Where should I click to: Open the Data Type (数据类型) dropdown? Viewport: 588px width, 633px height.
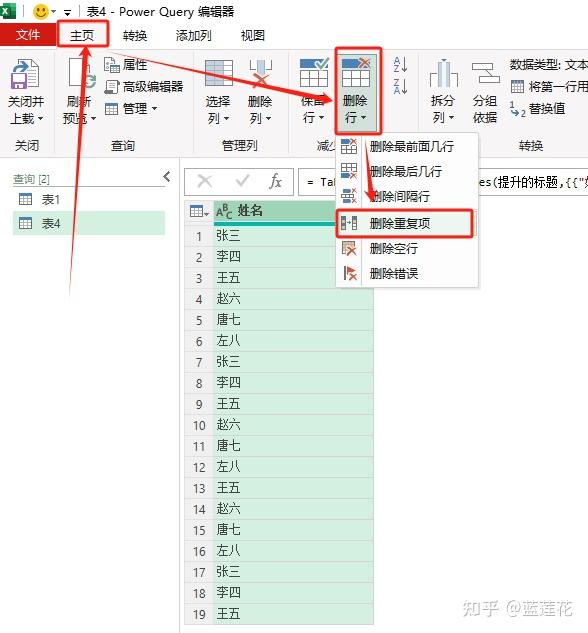(x=548, y=65)
